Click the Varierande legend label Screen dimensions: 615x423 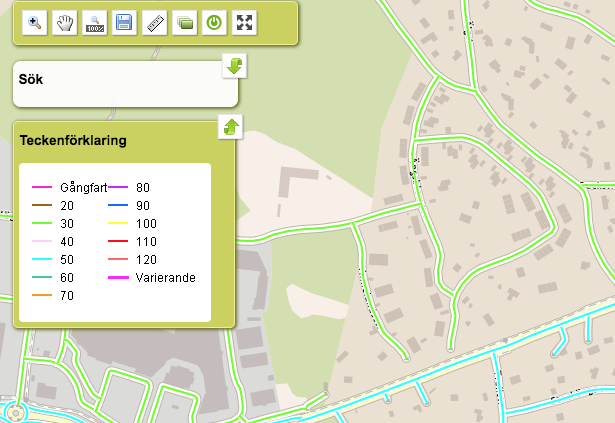click(166, 278)
